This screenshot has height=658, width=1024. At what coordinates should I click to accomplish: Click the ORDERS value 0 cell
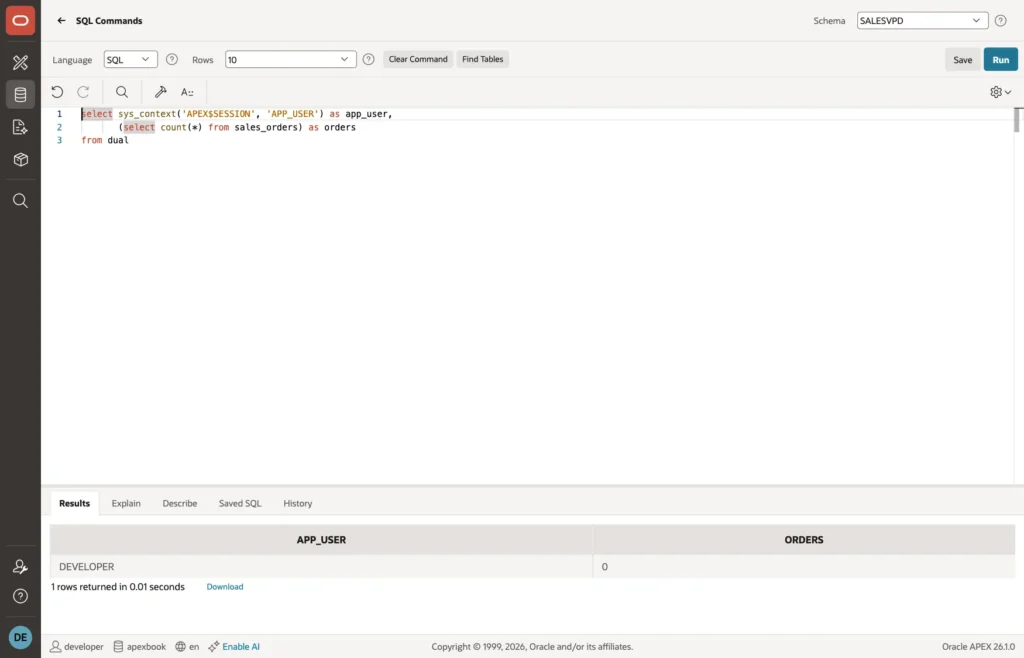(x=804, y=567)
